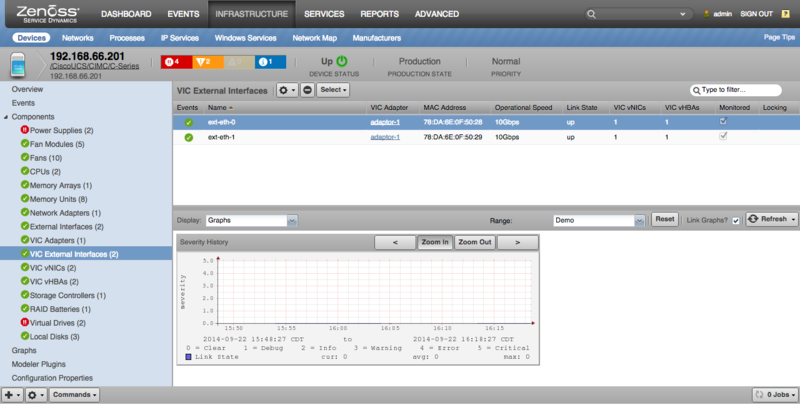This screenshot has height=405, width=800.
Task: Click green status icon of CPUs
Action: (x=24, y=171)
